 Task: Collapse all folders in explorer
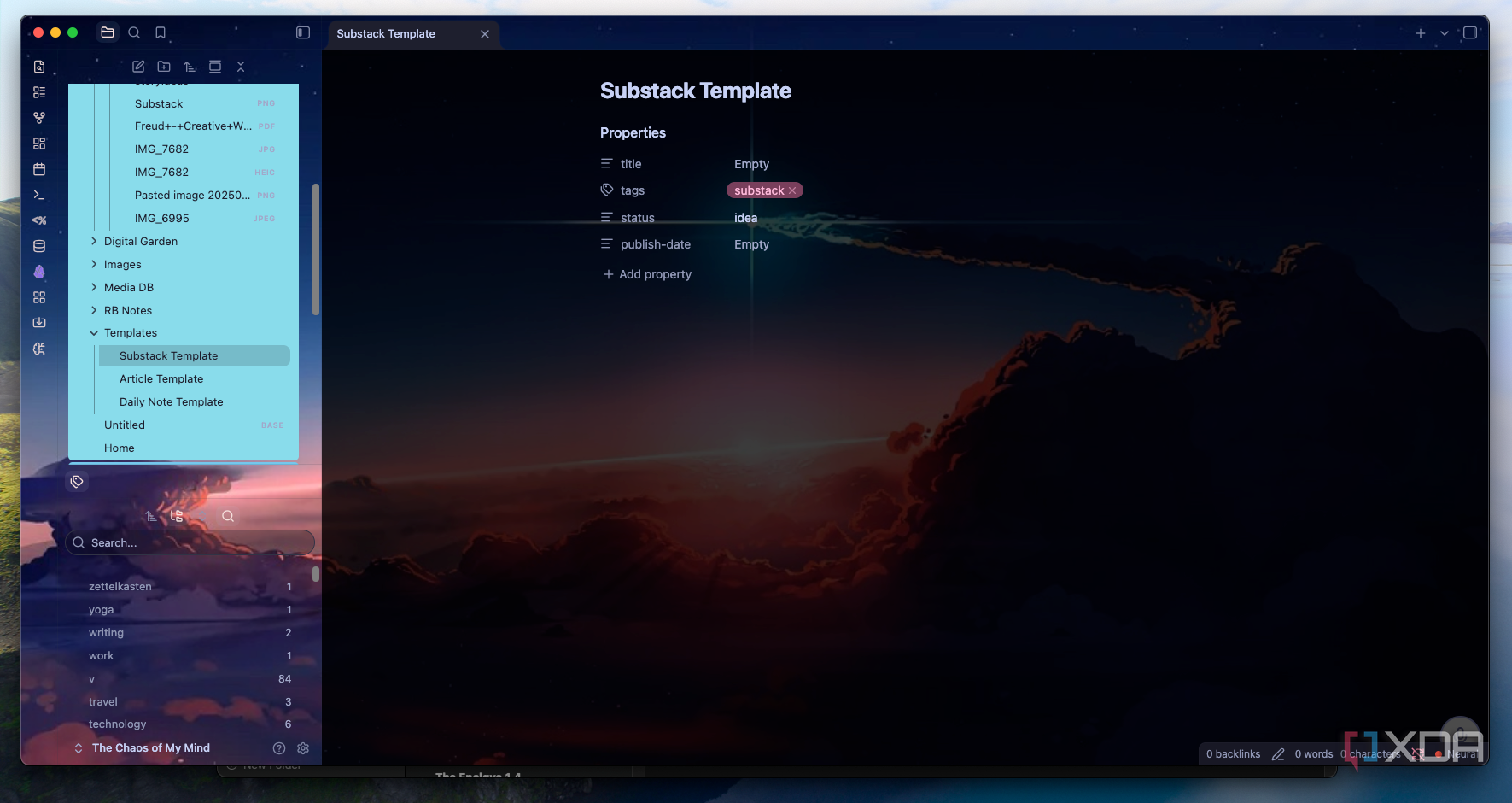pos(241,67)
